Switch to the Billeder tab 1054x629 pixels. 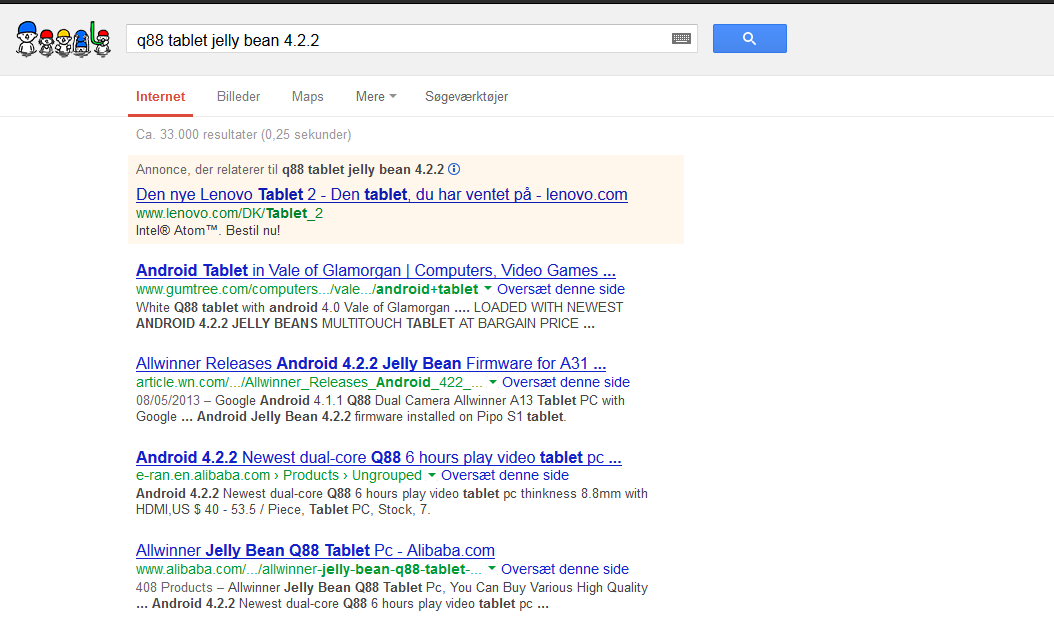tap(238, 97)
